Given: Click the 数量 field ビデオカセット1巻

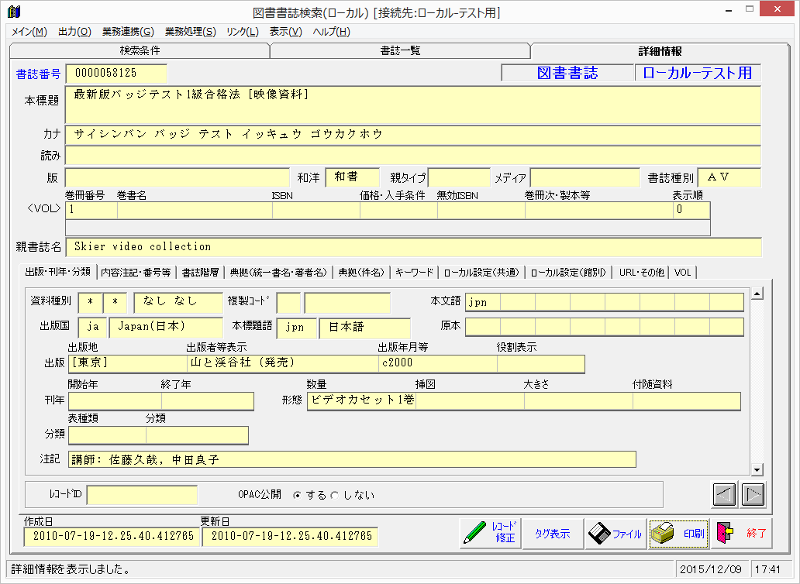Looking at the screenshot, I should click(362, 401).
